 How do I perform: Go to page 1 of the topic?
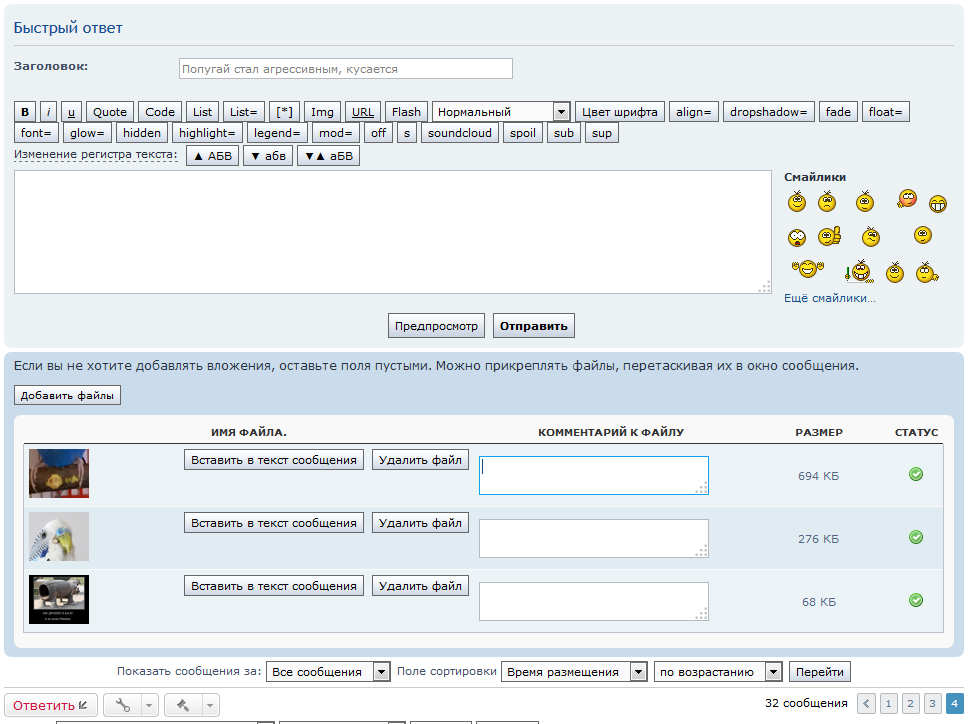(x=888, y=704)
